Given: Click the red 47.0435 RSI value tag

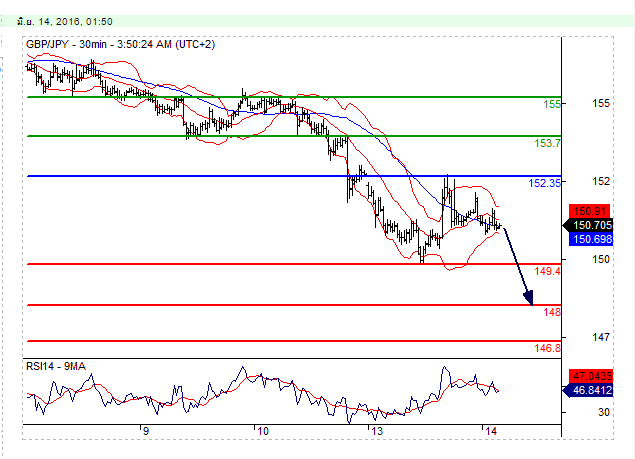Looking at the screenshot, I should (x=591, y=376).
